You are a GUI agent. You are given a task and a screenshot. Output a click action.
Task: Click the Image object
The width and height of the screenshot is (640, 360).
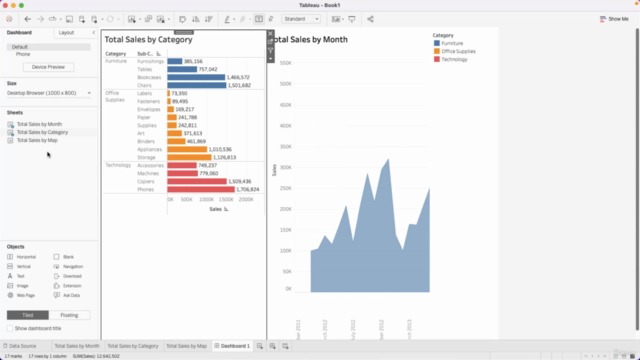[x=18, y=286]
